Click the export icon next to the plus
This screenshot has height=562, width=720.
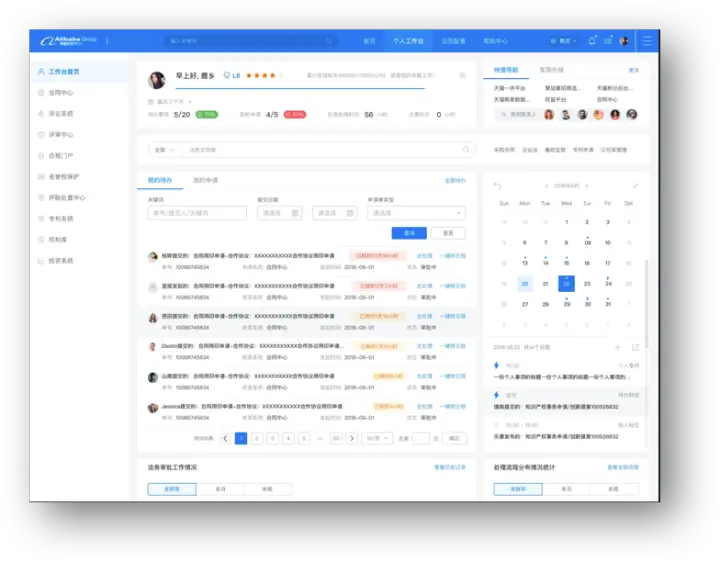point(636,348)
